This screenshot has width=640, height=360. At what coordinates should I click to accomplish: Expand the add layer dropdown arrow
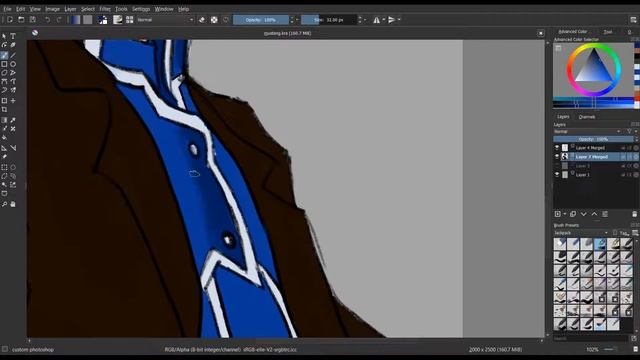pos(564,214)
